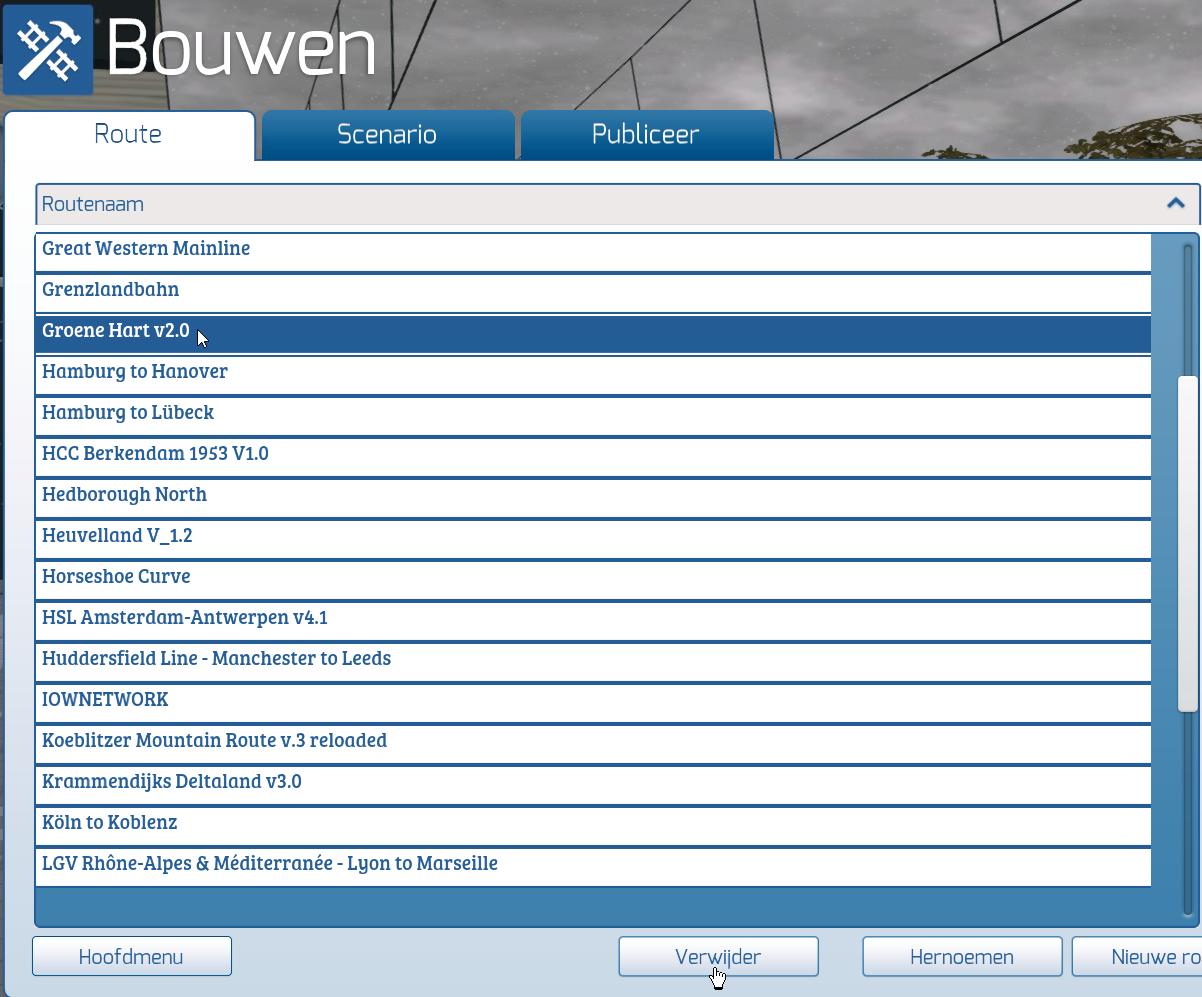Select the Horseshoe Curve route

click(x=116, y=577)
